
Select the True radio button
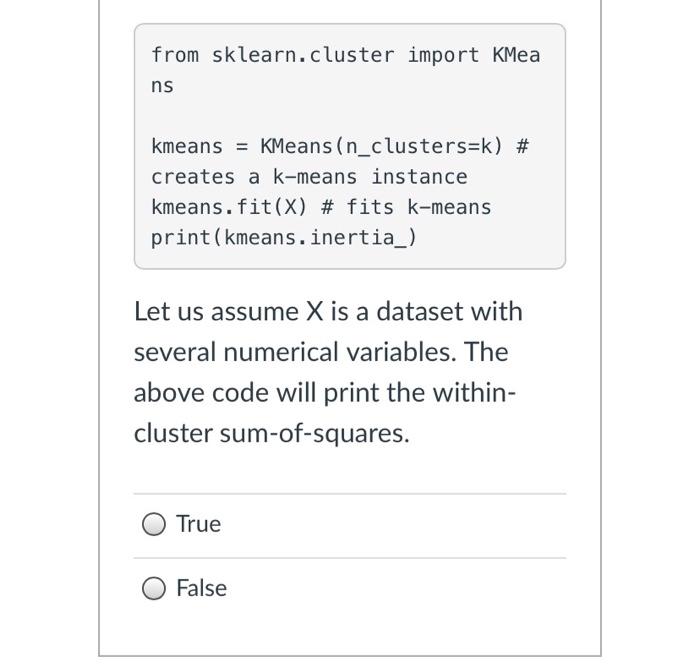[154, 524]
